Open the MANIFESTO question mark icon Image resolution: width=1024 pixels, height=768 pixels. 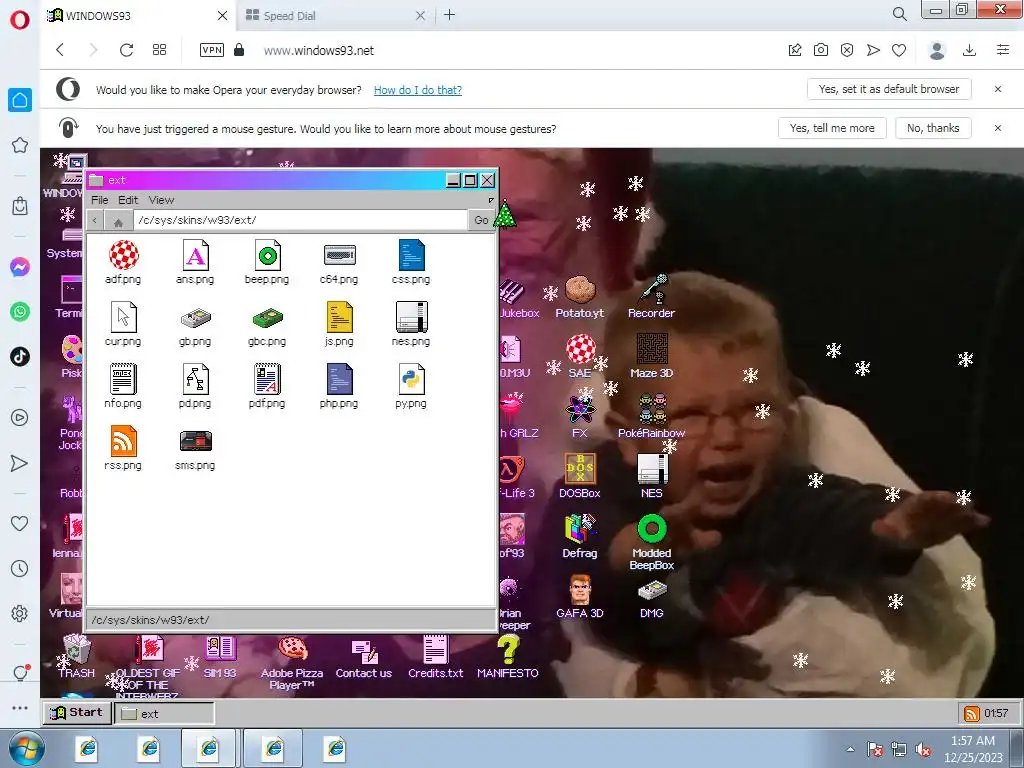click(x=507, y=650)
